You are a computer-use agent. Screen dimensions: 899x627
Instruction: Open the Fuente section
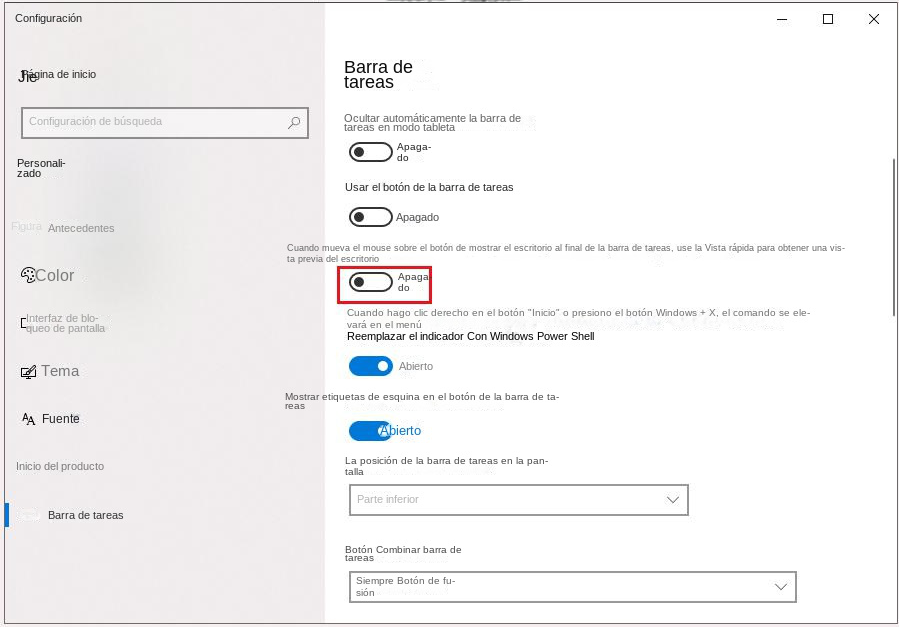click(60, 419)
